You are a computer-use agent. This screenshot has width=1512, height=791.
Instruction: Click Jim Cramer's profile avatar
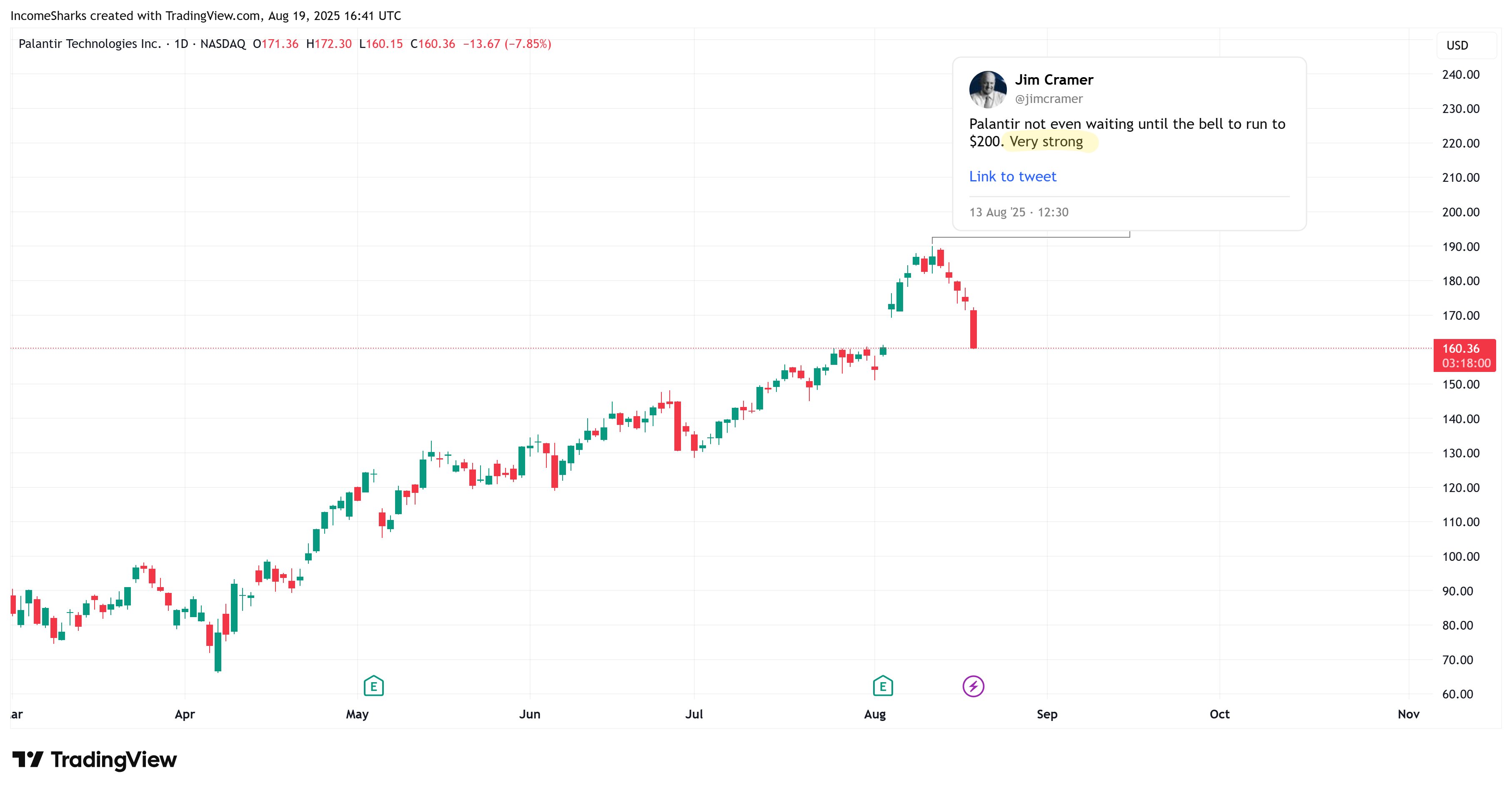pyautogui.click(x=987, y=89)
